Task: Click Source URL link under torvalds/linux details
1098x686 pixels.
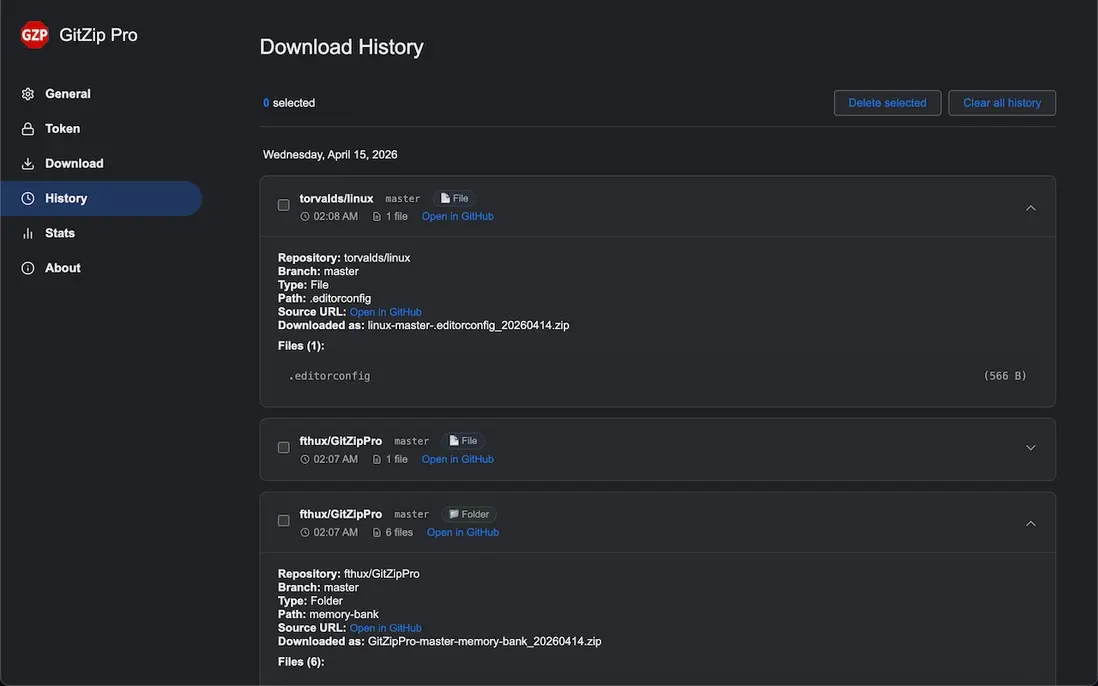Action: [385, 312]
